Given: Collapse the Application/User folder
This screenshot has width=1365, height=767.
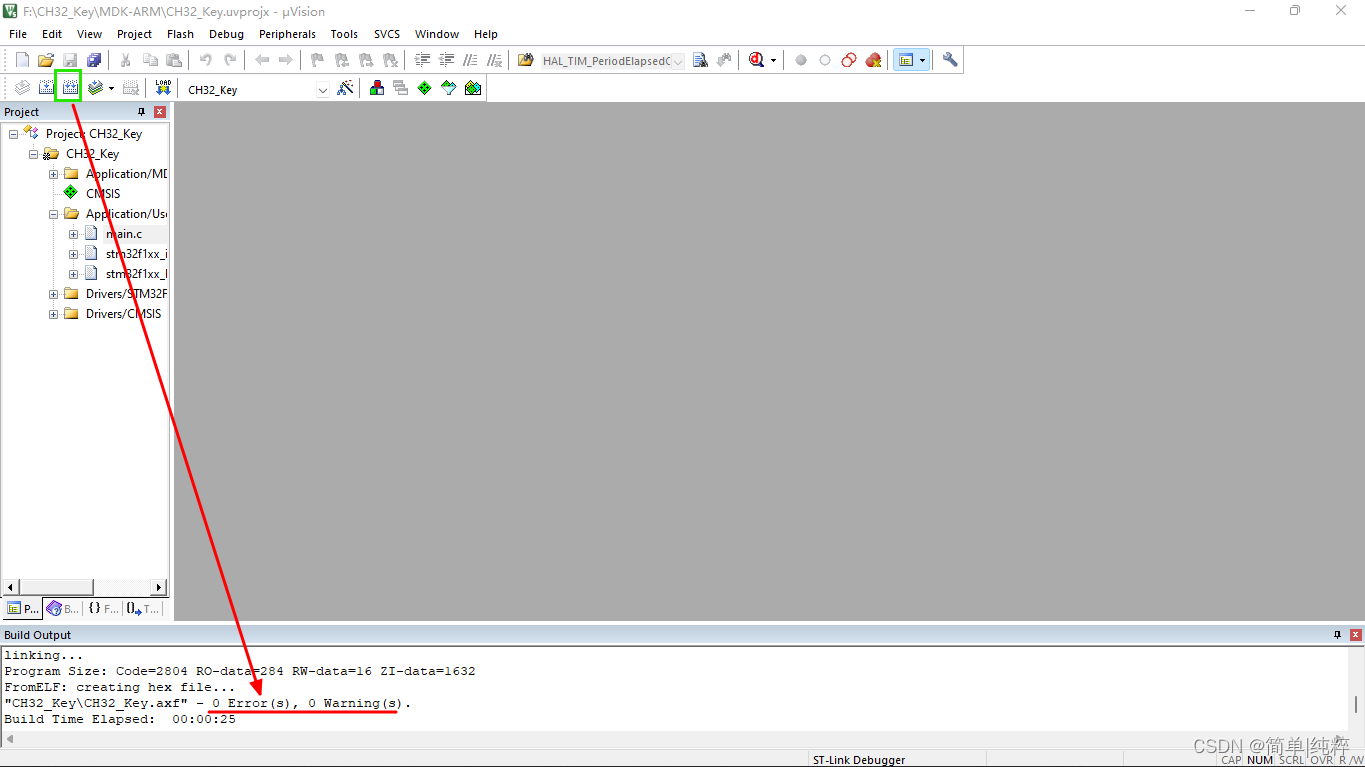Looking at the screenshot, I should coord(53,214).
